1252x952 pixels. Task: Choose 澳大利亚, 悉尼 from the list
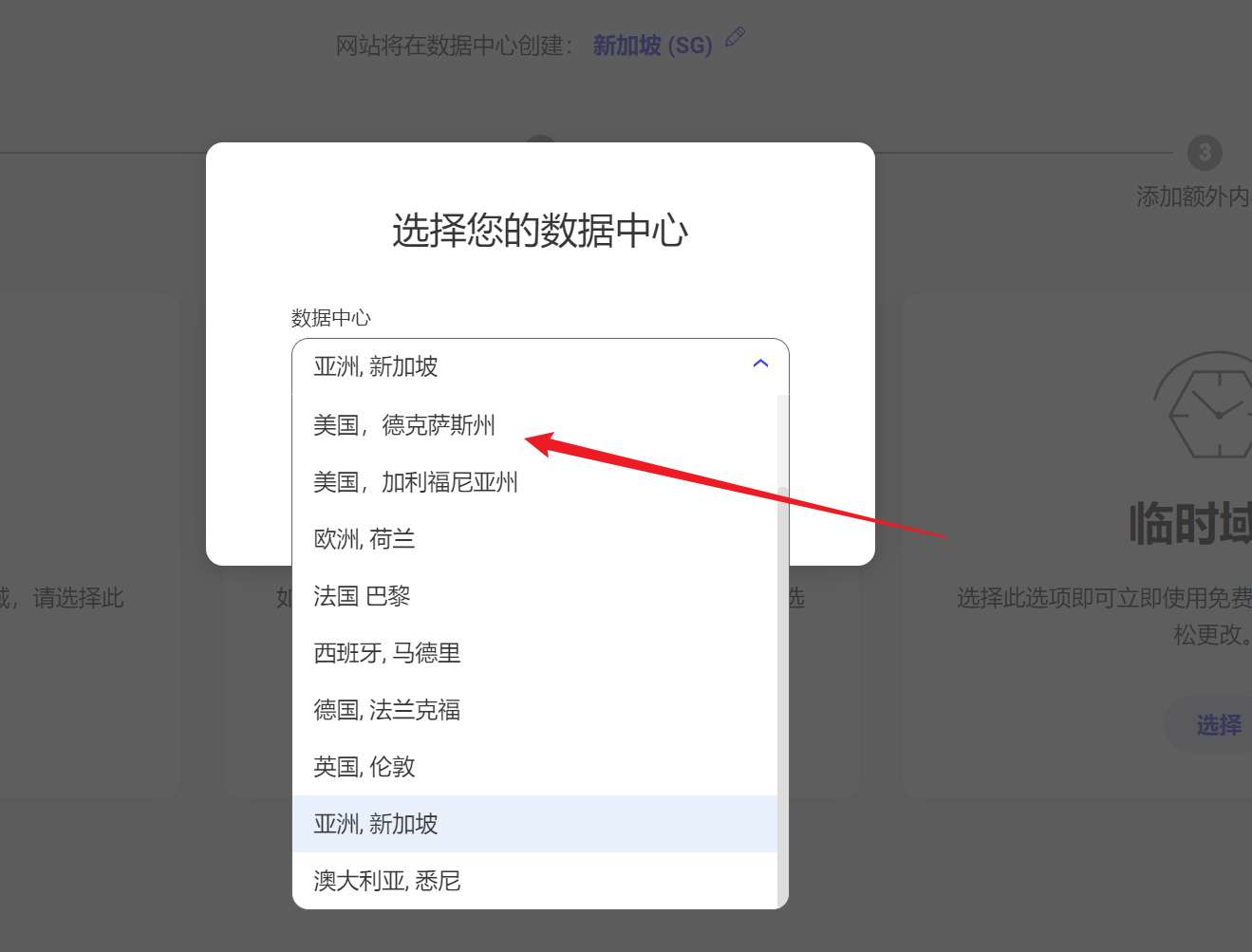pyautogui.click(x=387, y=881)
